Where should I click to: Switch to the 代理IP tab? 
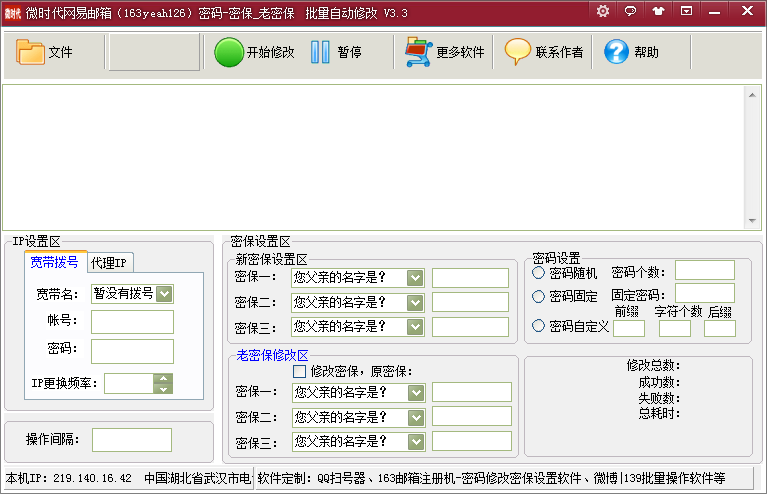click(109, 263)
